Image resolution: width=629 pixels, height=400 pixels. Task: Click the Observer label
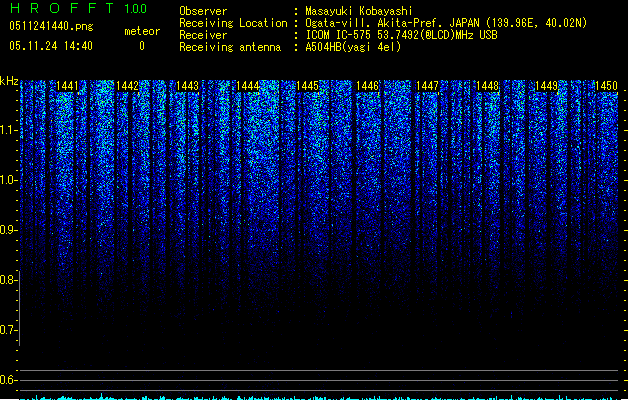click(x=203, y=11)
